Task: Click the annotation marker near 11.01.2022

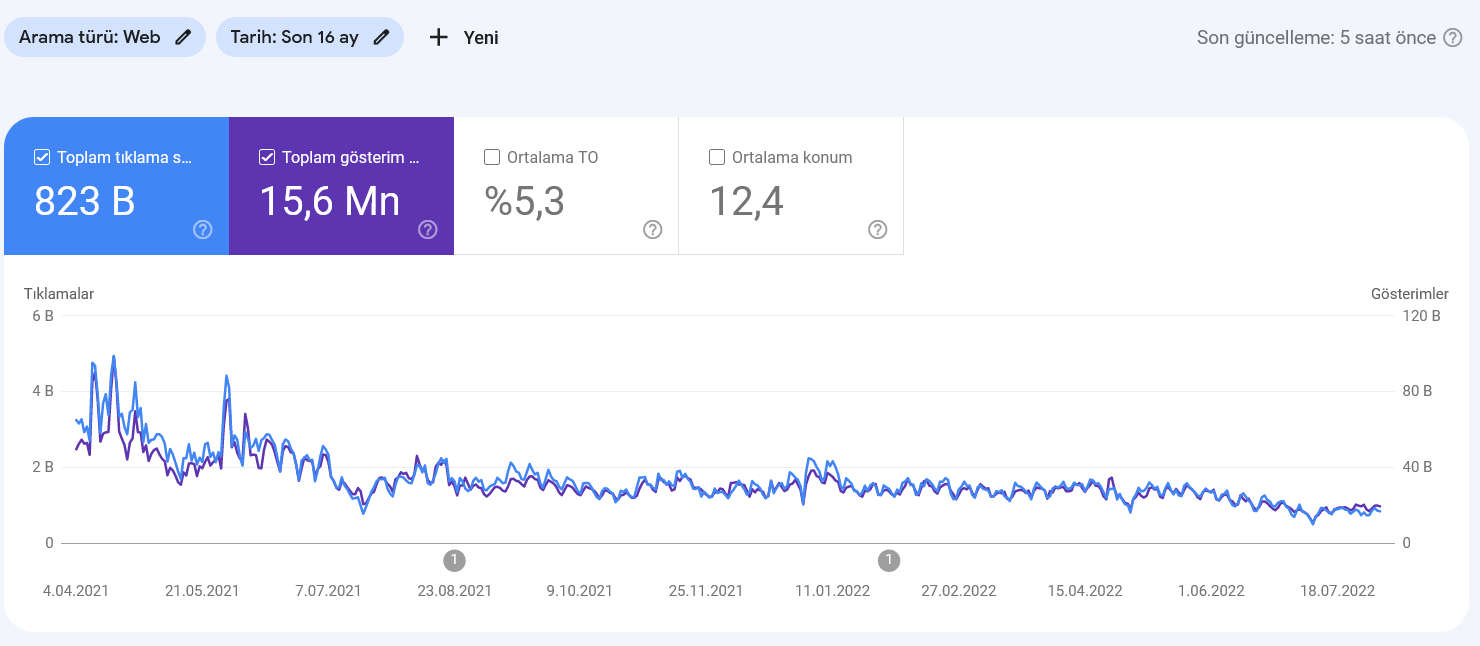Action: pos(889,560)
